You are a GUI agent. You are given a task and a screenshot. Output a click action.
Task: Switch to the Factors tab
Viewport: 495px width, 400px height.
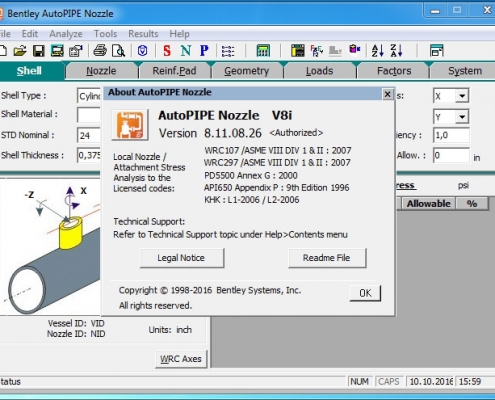pos(394,71)
